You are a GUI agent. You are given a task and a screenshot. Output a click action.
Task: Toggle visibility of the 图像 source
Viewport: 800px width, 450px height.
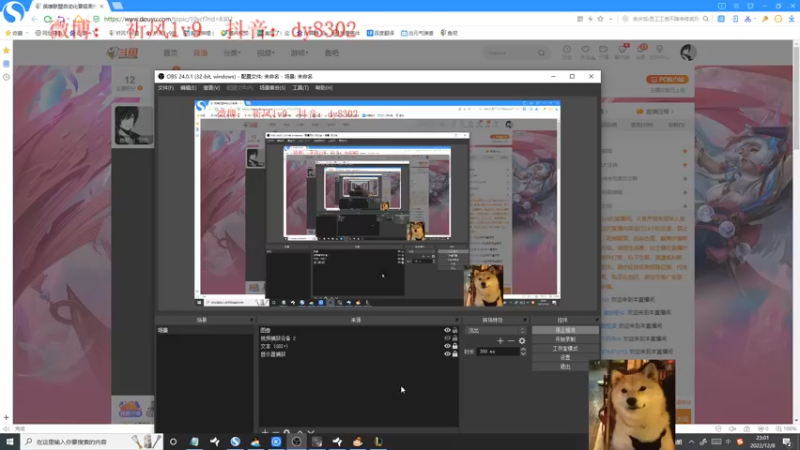point(447,330)
